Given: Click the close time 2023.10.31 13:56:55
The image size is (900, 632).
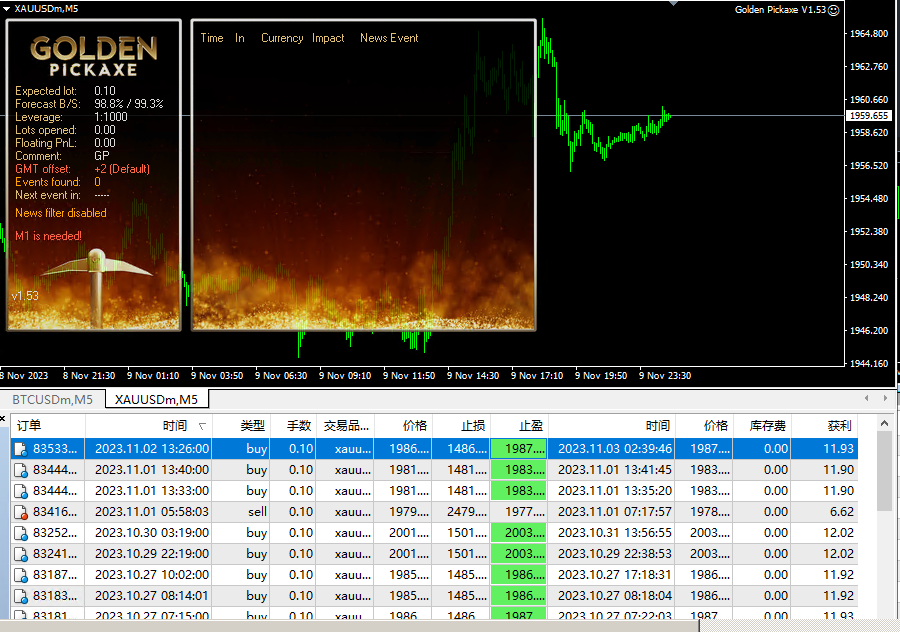Looking at the screenshot, I should click(615, 533).
